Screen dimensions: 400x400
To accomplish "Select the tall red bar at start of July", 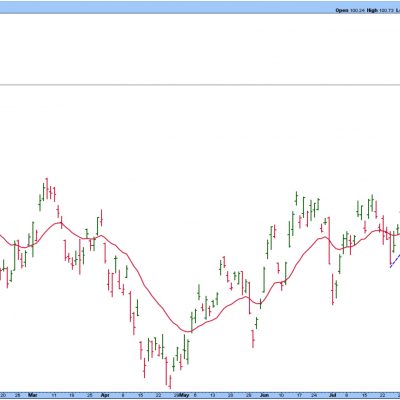I will (x=329, y=241).
